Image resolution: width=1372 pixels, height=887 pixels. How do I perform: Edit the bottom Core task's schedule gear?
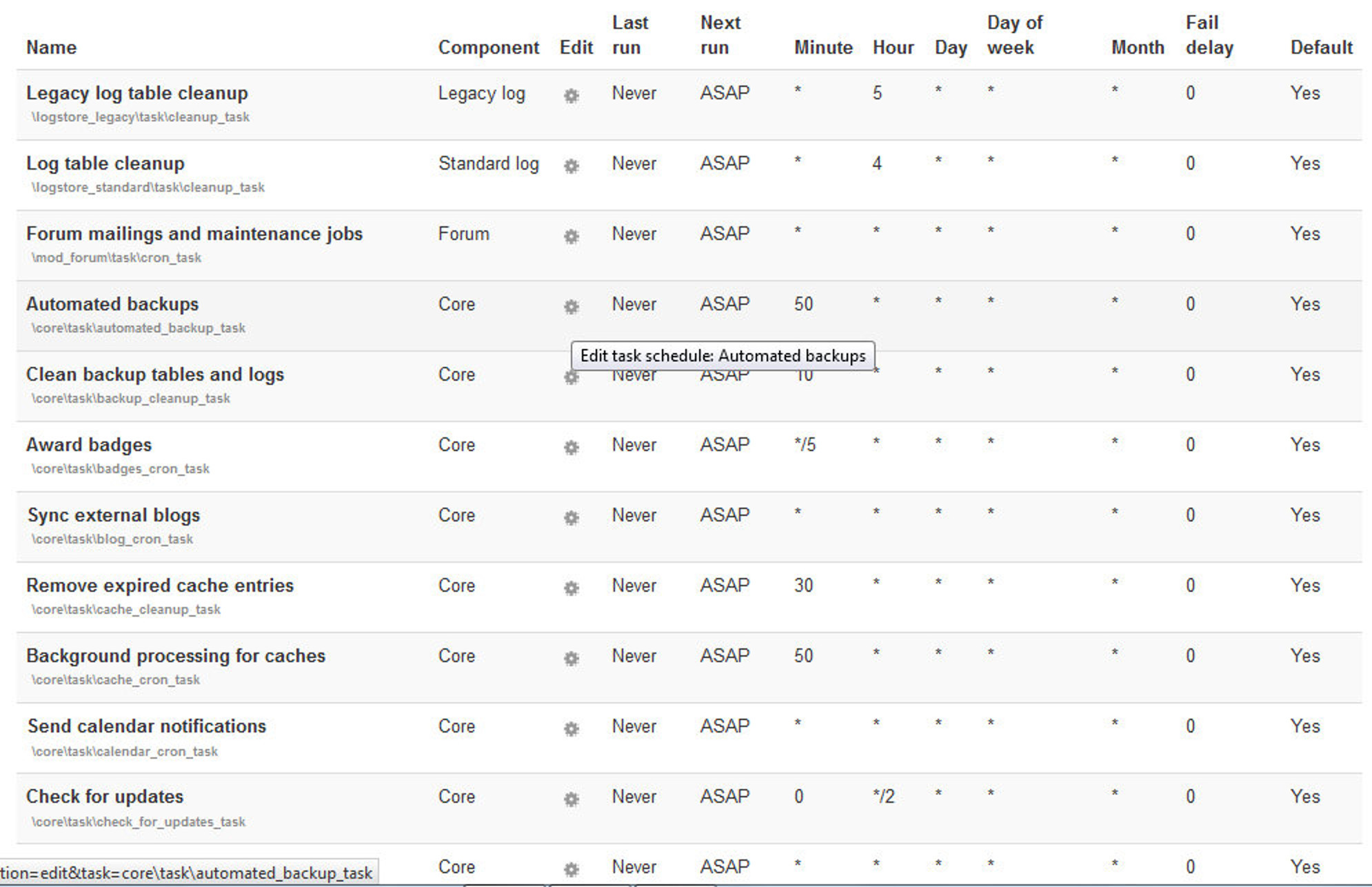(571, 868)
